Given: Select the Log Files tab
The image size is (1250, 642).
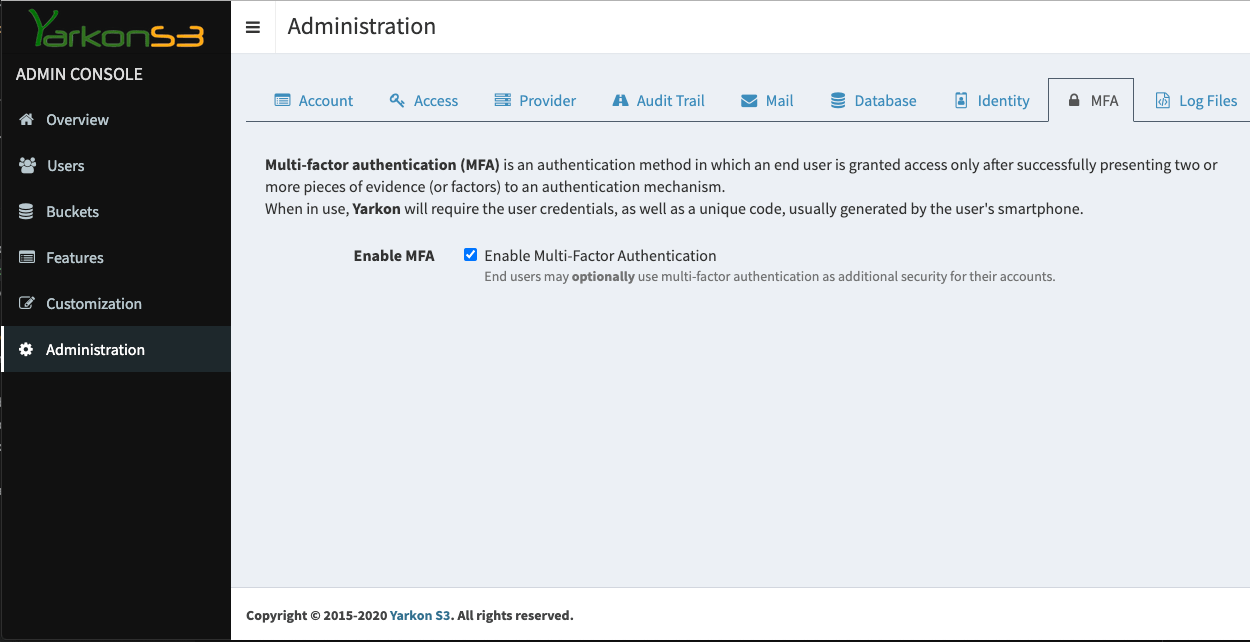Looking at the screenshot, I should click(x=1196, y=101).
